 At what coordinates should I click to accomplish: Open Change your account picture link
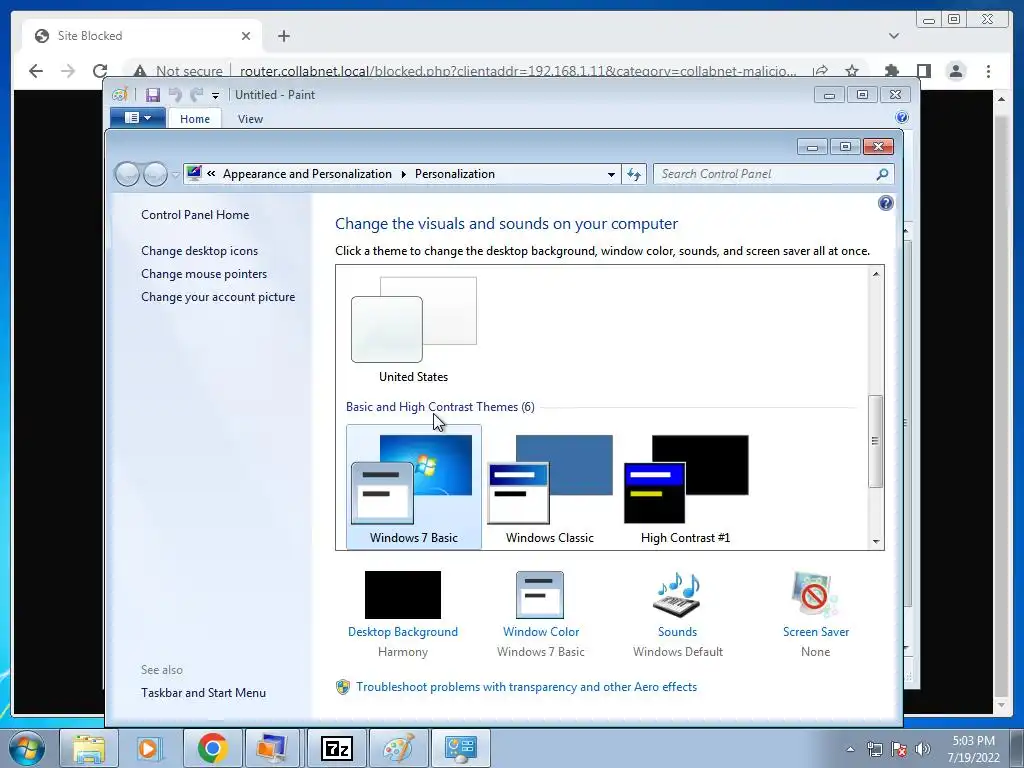click(218, 296)
